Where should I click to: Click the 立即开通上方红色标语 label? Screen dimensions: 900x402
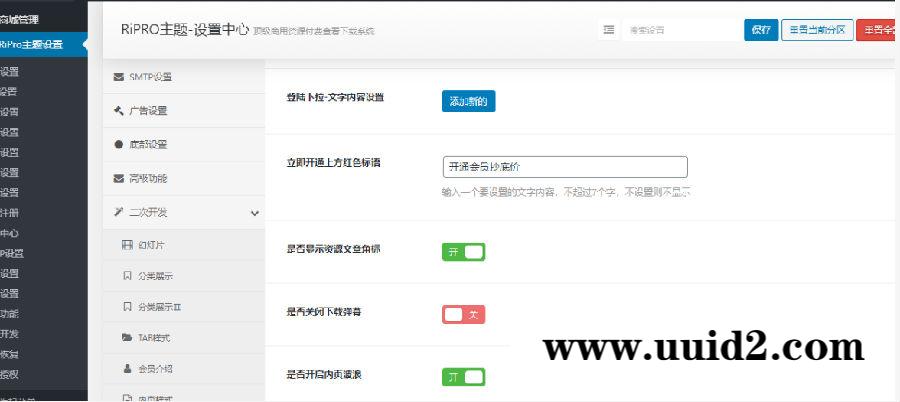(333, 163)
